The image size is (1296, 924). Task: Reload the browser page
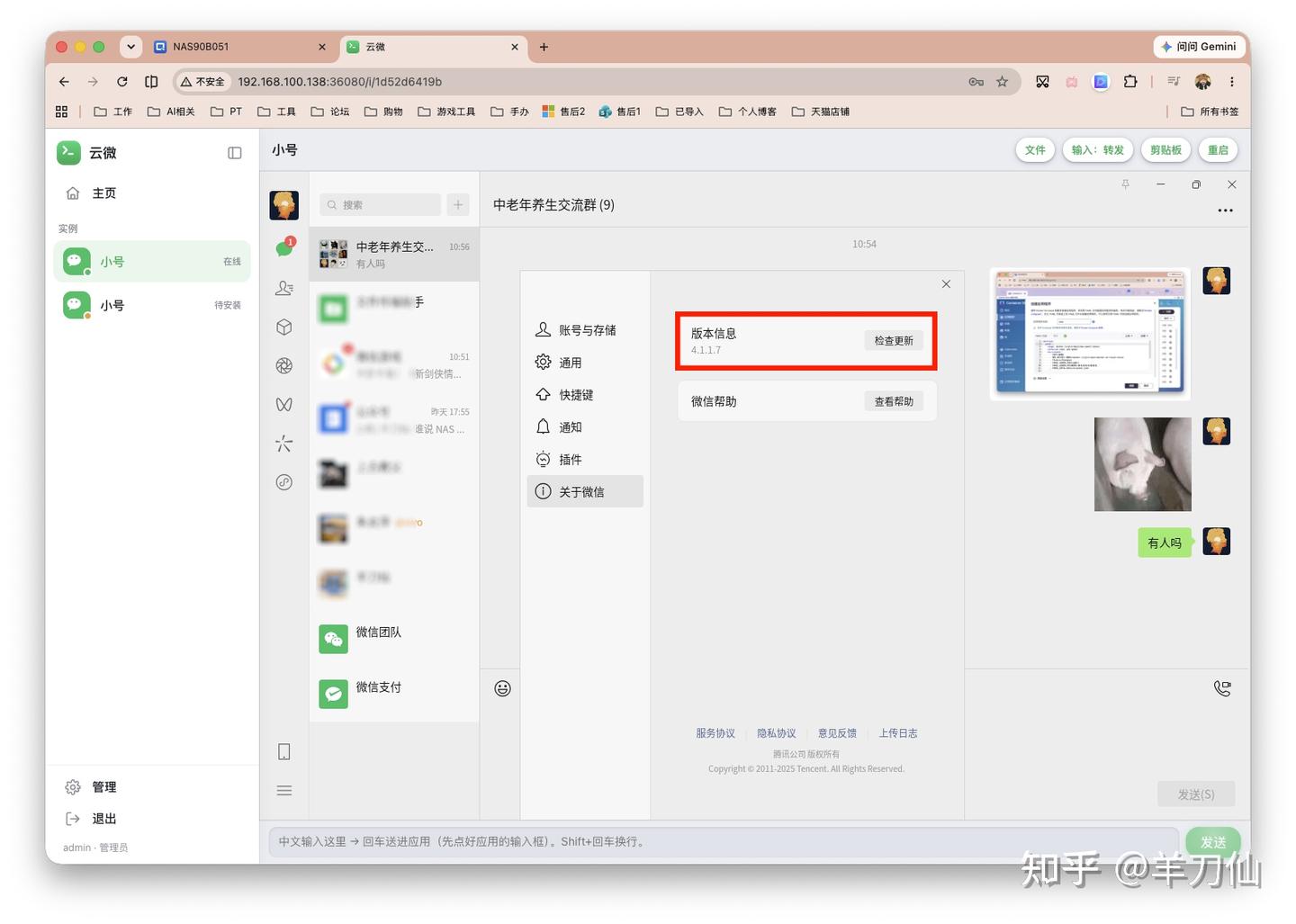tap(122, 82)
